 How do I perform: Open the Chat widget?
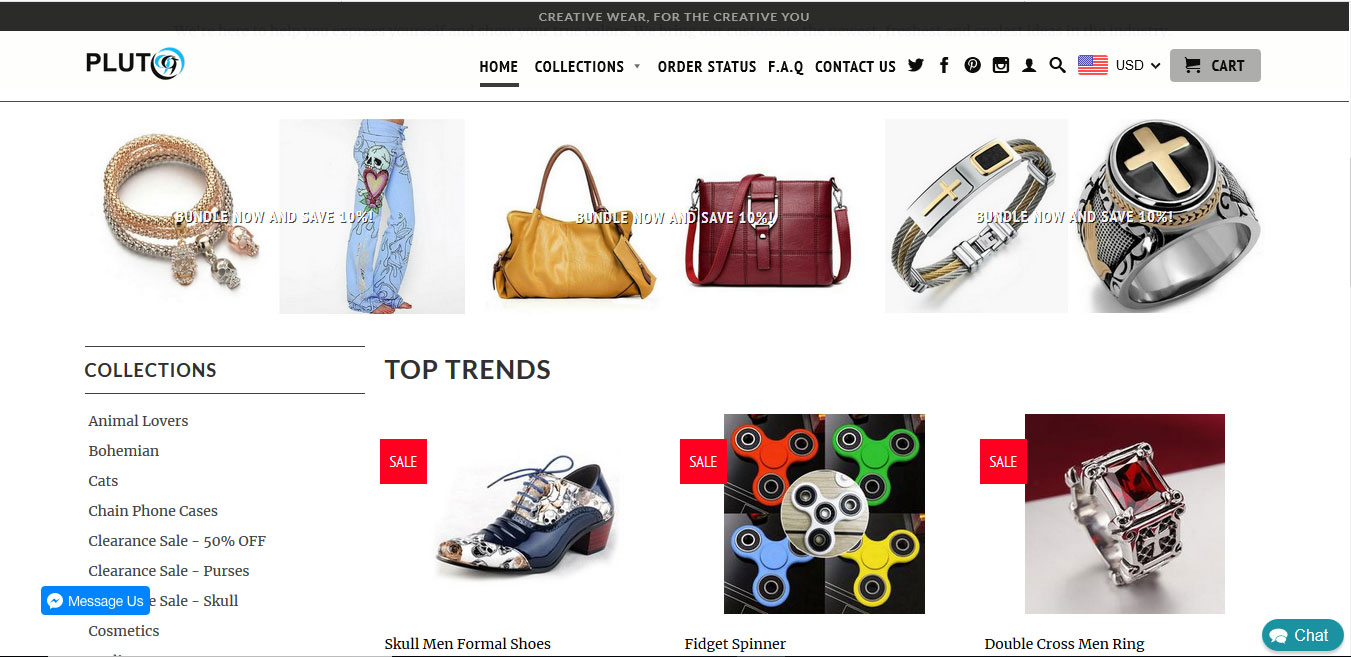pyautogui.click(x=1303, y=635)
